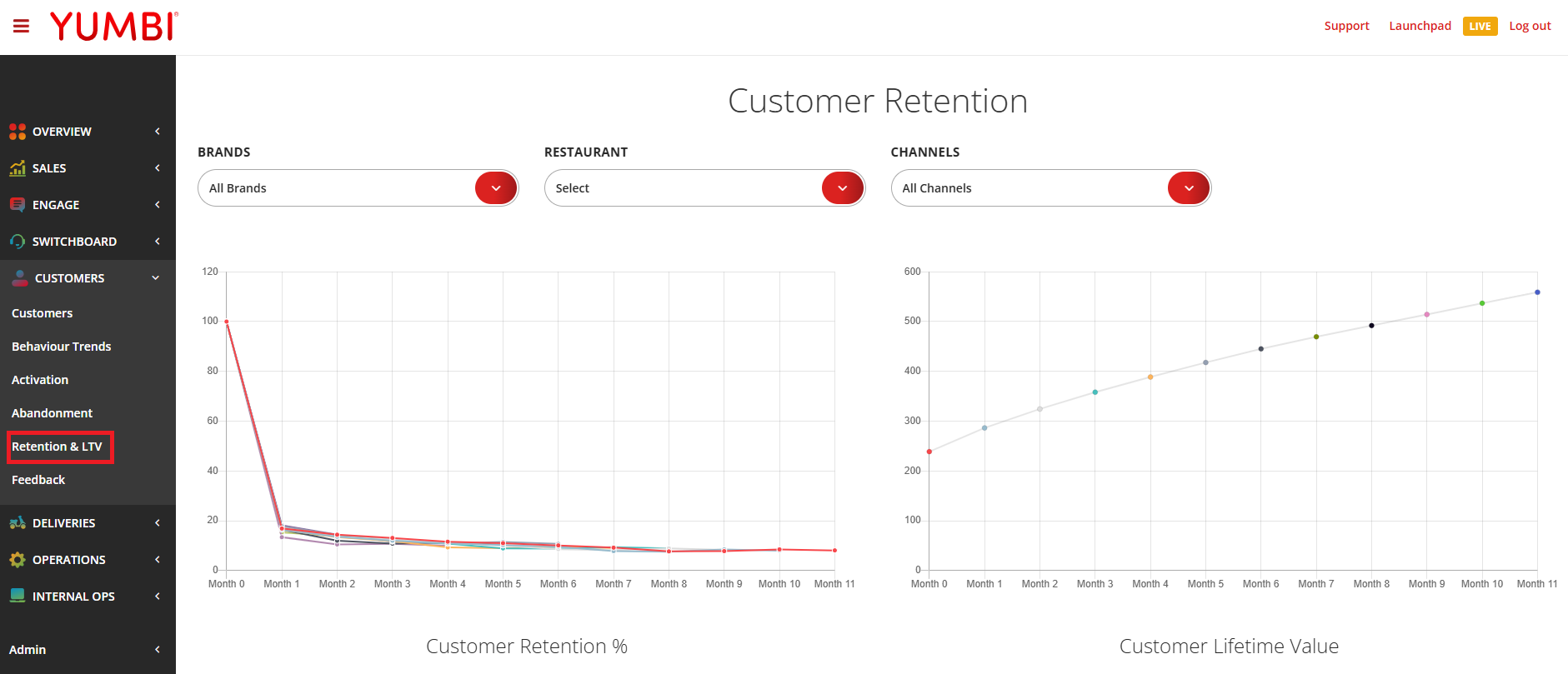Click the Customer Retention % chart title
Screen dimensions: 1568x674
pos(527,647)
